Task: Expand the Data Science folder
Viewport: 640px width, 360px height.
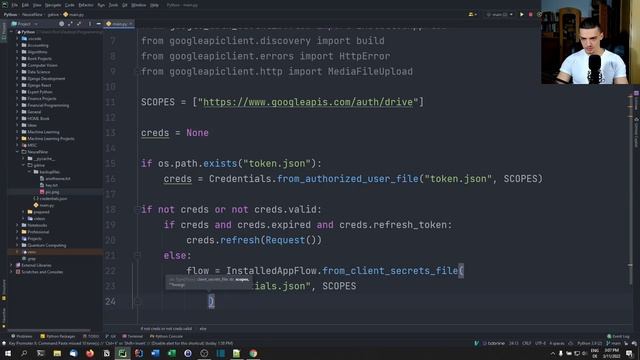Action: (x=18, y=72)
